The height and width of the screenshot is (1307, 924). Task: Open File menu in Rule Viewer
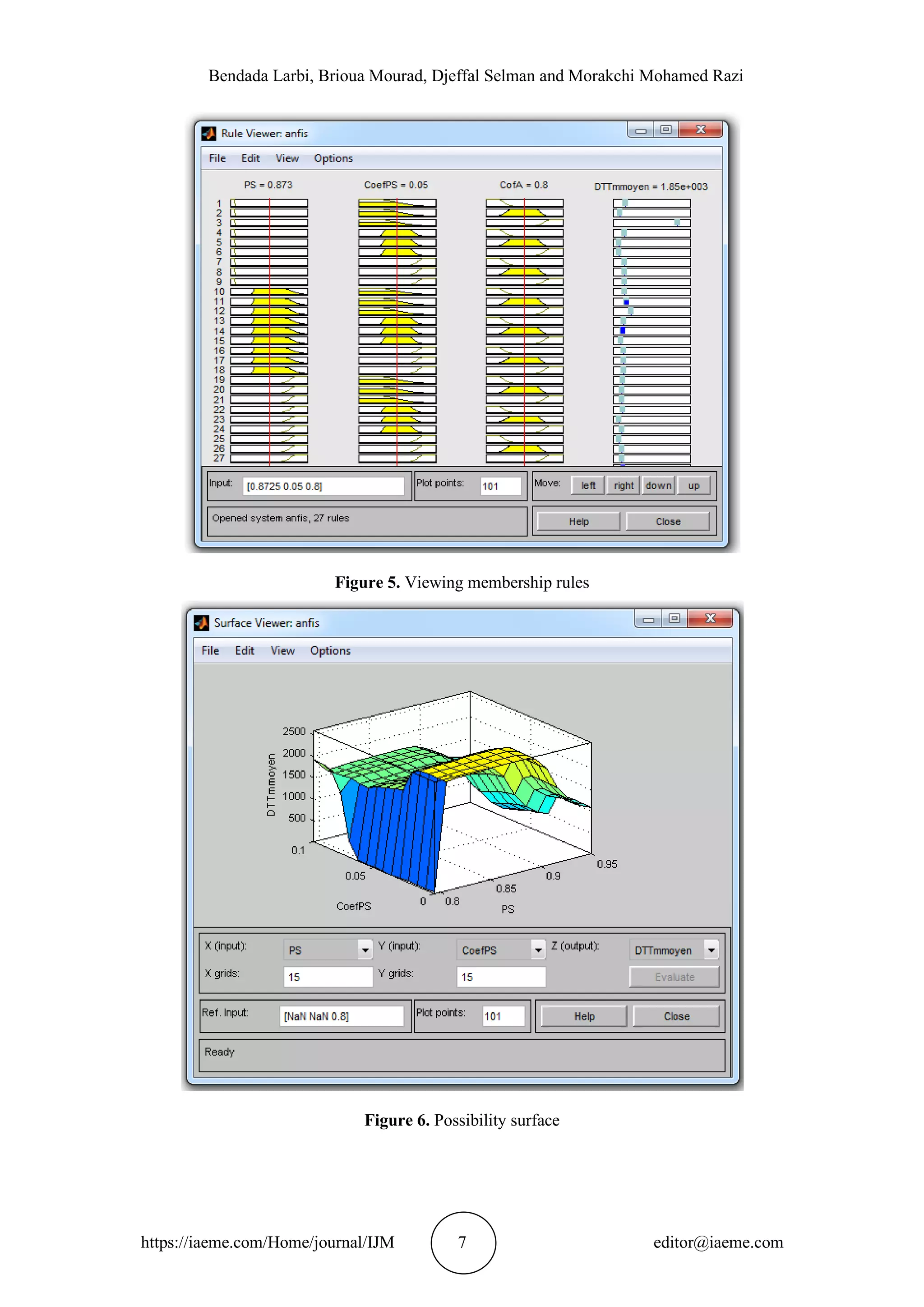pos(217,158)
